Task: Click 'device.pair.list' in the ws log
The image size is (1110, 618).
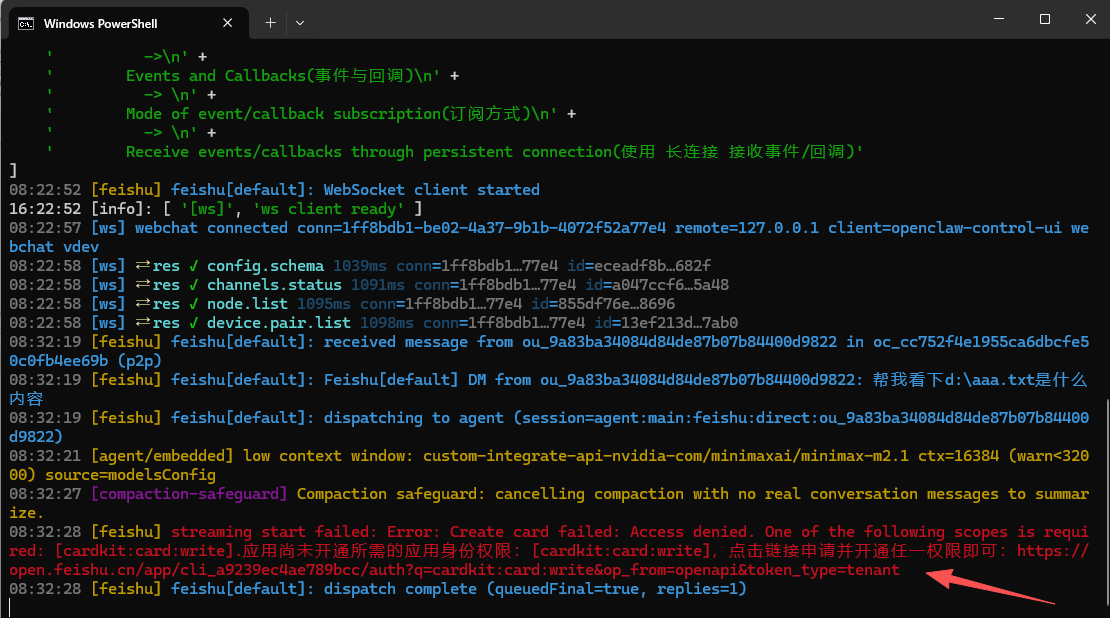Action: pyautogui.click(x=278, y=324)
